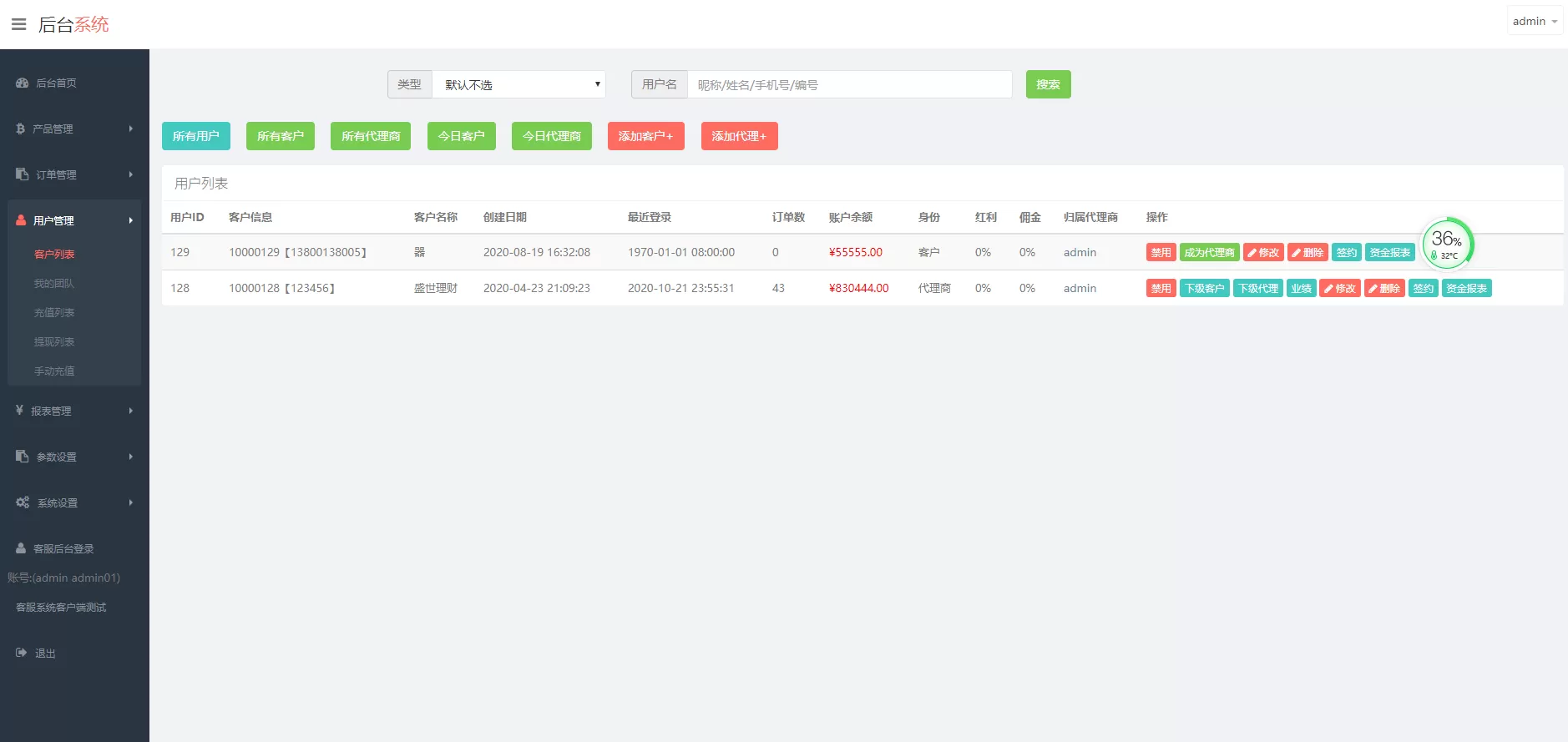The height and width of the screenshot is (742, 1568).
Task: Click the logout icon beside 退出
Action: pyautogui.click(x=22, y=653)
